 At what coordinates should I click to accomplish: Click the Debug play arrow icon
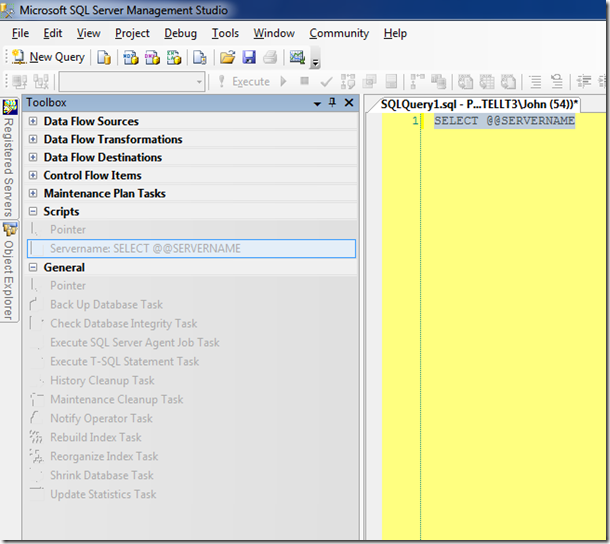(283, 82)
